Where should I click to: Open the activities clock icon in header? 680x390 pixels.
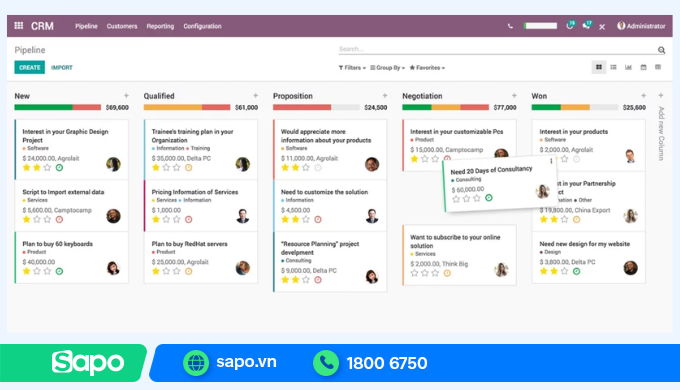[x=570, y=25]
